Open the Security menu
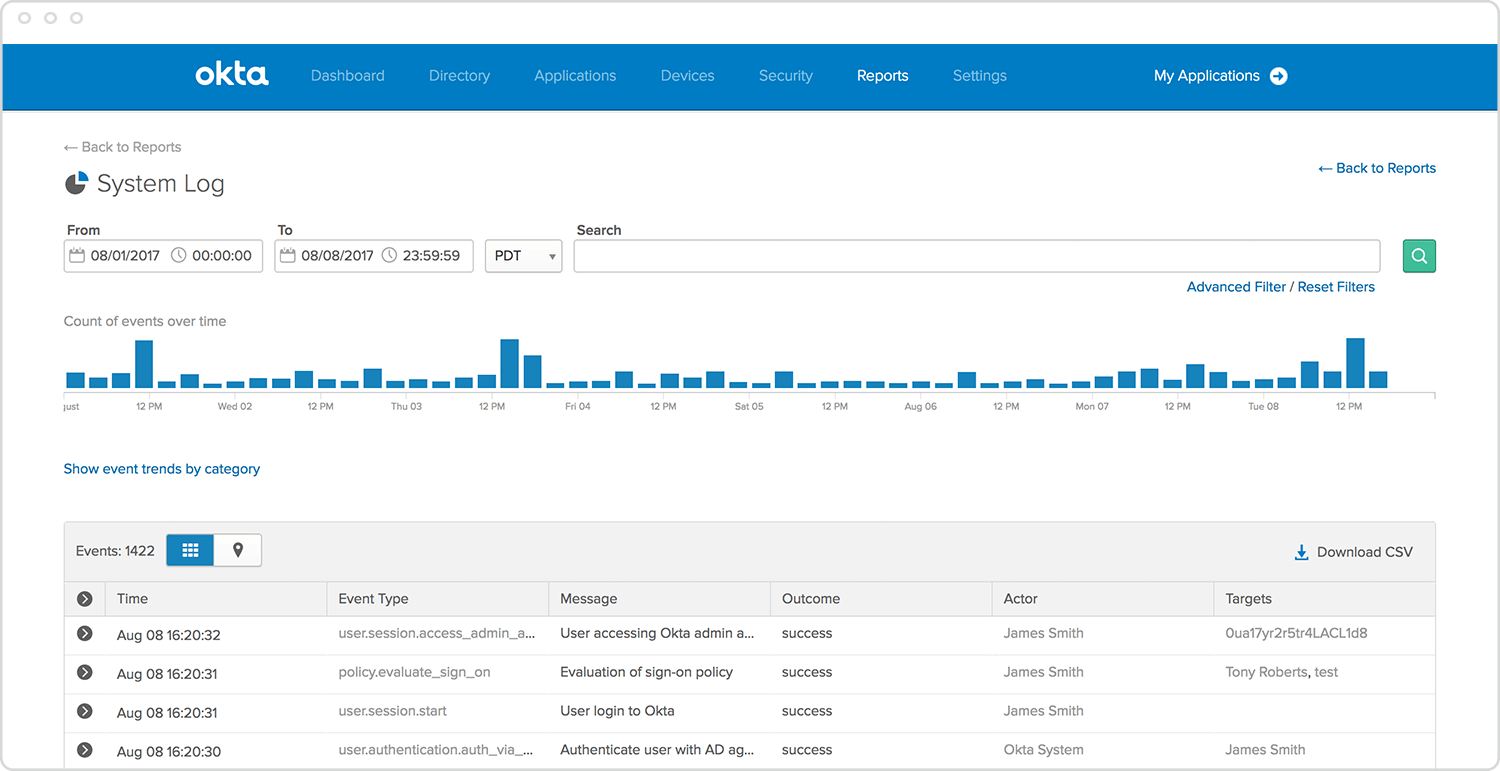This screenshot has width=1500, height=771. (785, 76)
